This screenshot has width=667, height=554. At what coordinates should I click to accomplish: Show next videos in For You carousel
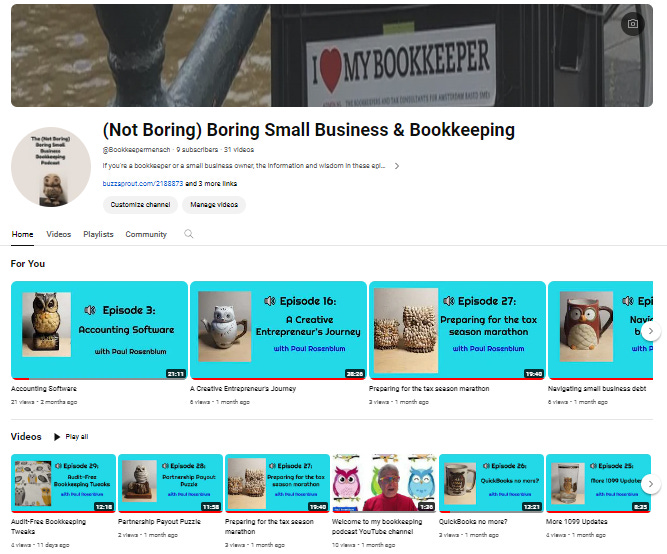coord(650,331)
